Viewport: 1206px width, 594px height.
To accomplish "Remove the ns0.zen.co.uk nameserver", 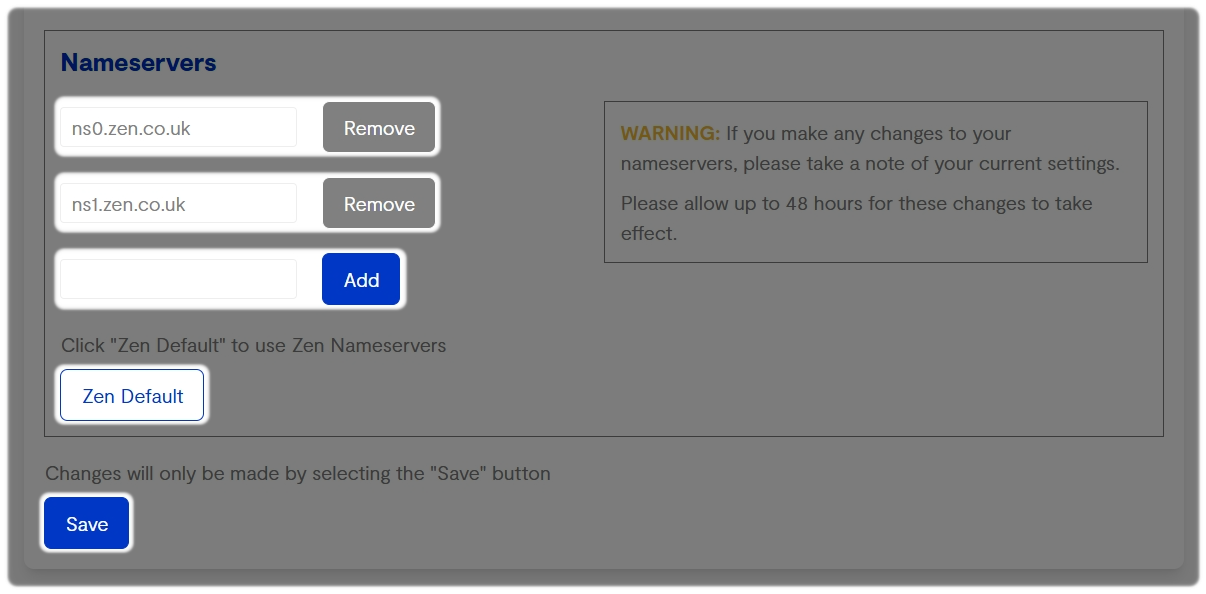I will [378, 127].
